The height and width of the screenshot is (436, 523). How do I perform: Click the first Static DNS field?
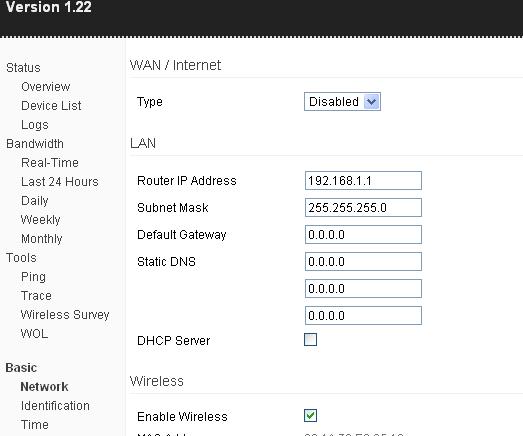[x=363, y=262]
